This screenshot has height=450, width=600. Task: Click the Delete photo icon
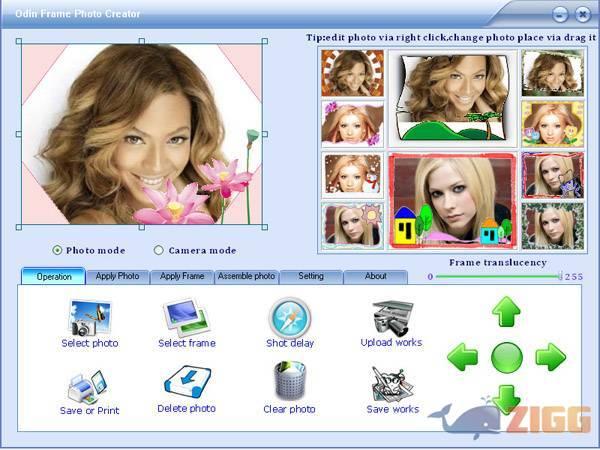point(186,382)
